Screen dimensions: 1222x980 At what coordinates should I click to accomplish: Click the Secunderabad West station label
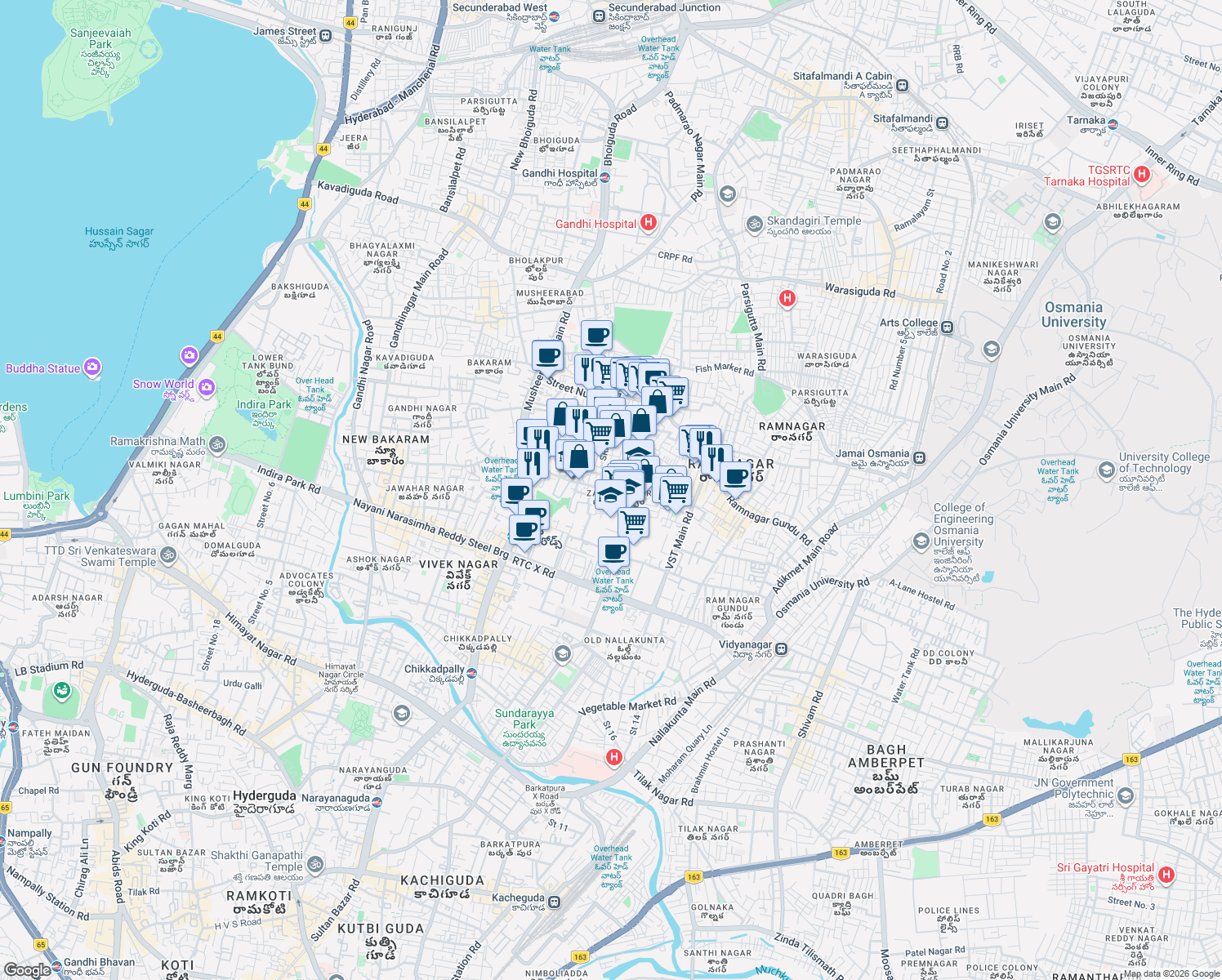500,7
